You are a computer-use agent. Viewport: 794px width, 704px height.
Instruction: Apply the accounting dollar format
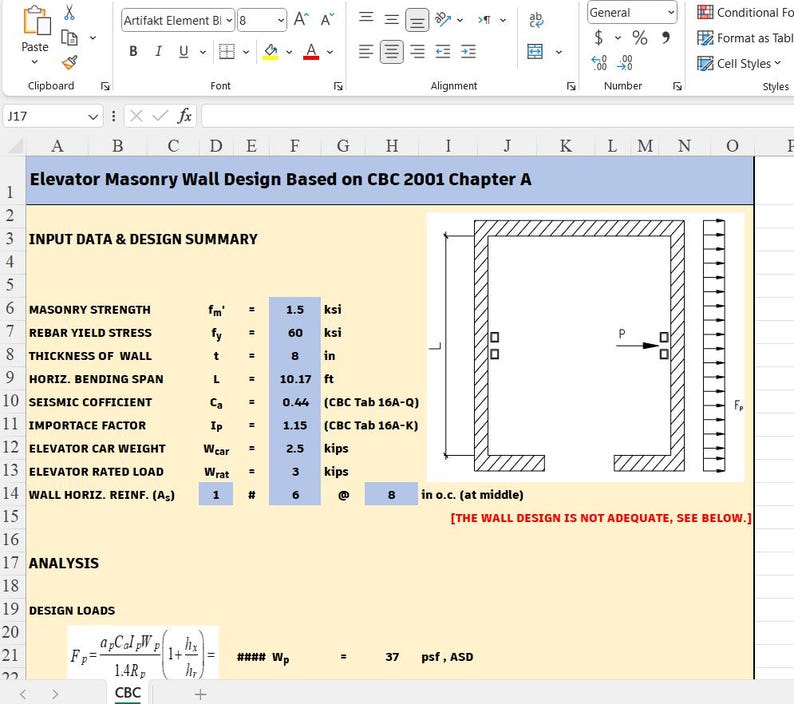pyautogui.click(x=599, y=37)
